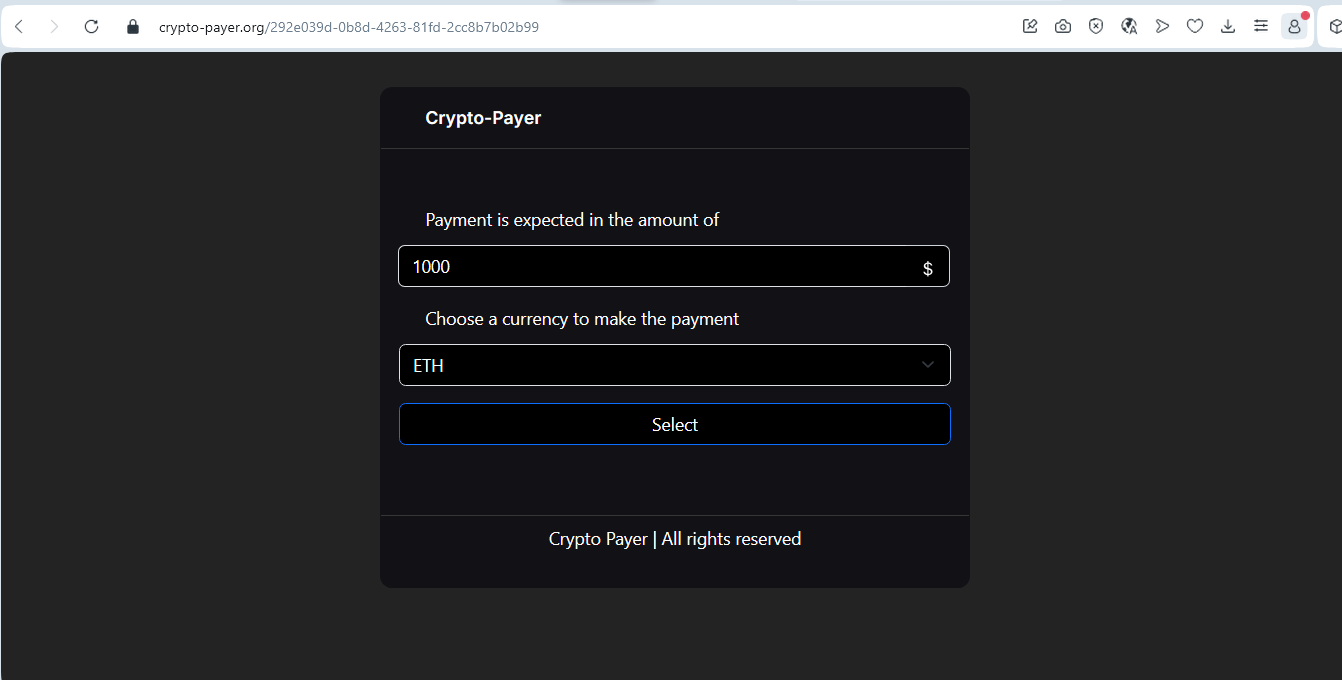
Task: Open the downloads arrow icon
Action: [x=1228, y=27]
